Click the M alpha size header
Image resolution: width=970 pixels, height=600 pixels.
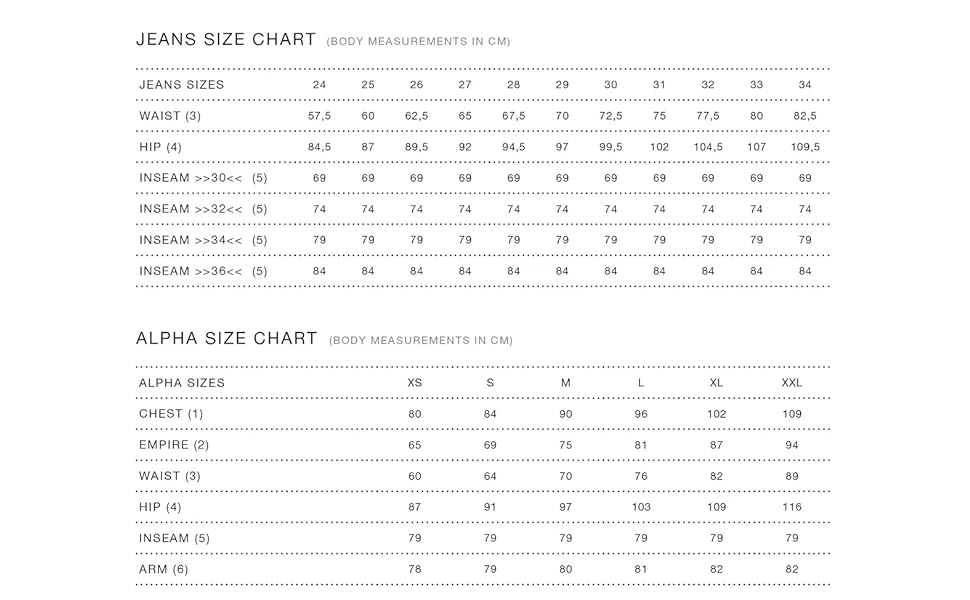tap(566, 383)
